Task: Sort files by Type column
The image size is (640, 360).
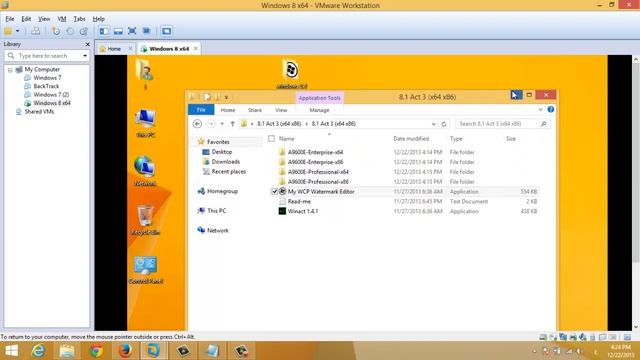Action: coord(456,139)
